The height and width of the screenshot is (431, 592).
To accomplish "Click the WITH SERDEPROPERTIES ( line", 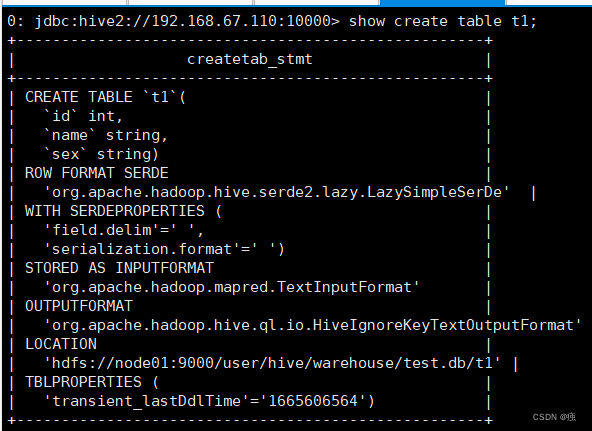I will point(123,211).
